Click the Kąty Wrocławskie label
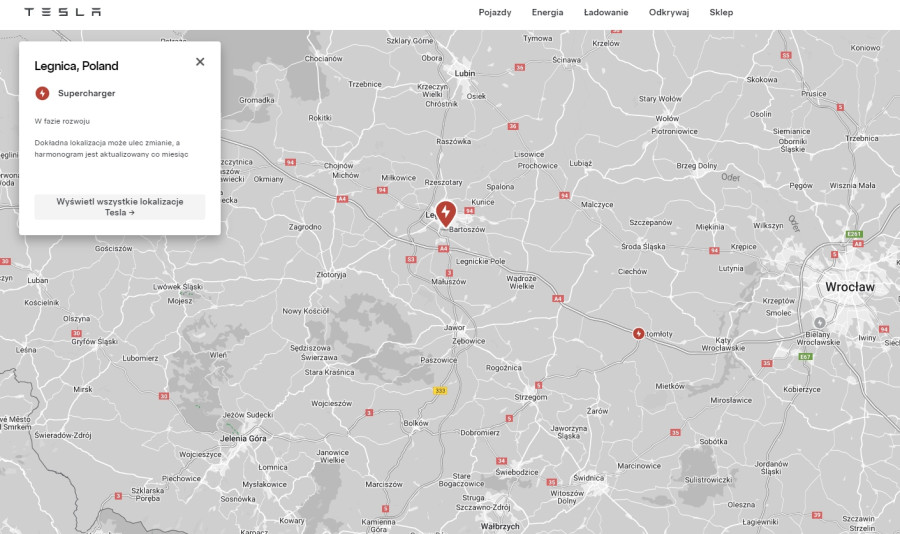The image size is (900, 534). [x=723, y=344]
